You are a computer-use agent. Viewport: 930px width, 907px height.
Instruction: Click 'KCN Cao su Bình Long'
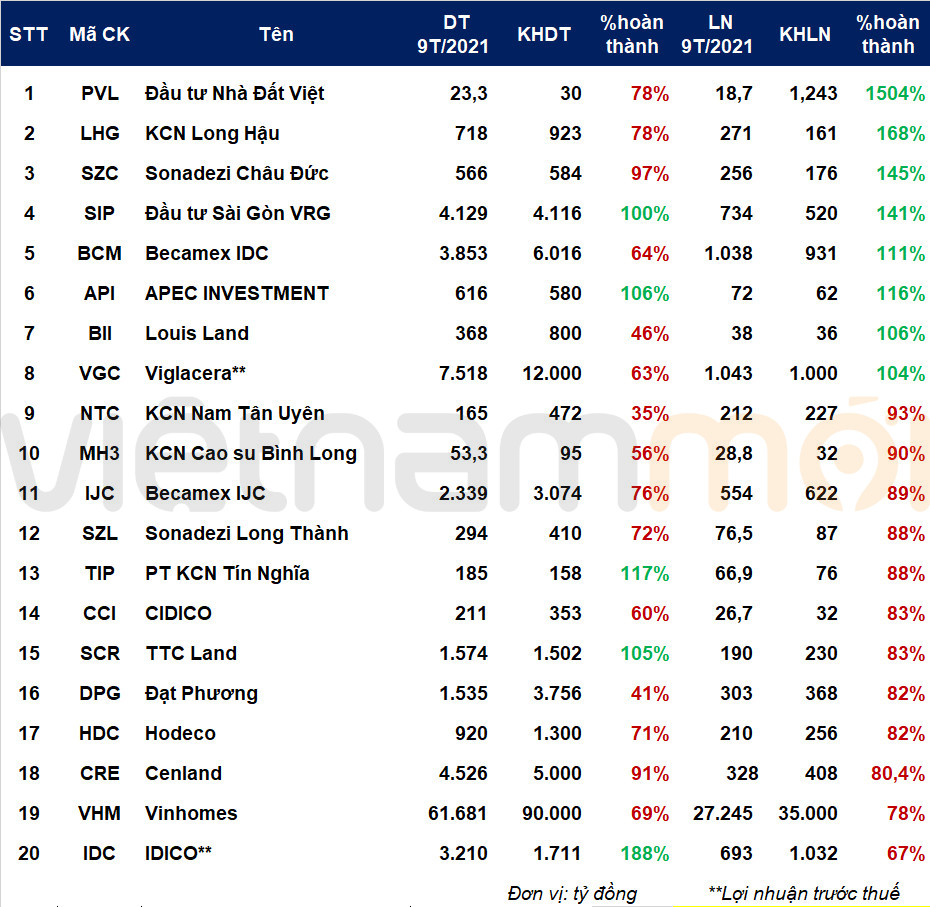[x=251, y=453]
